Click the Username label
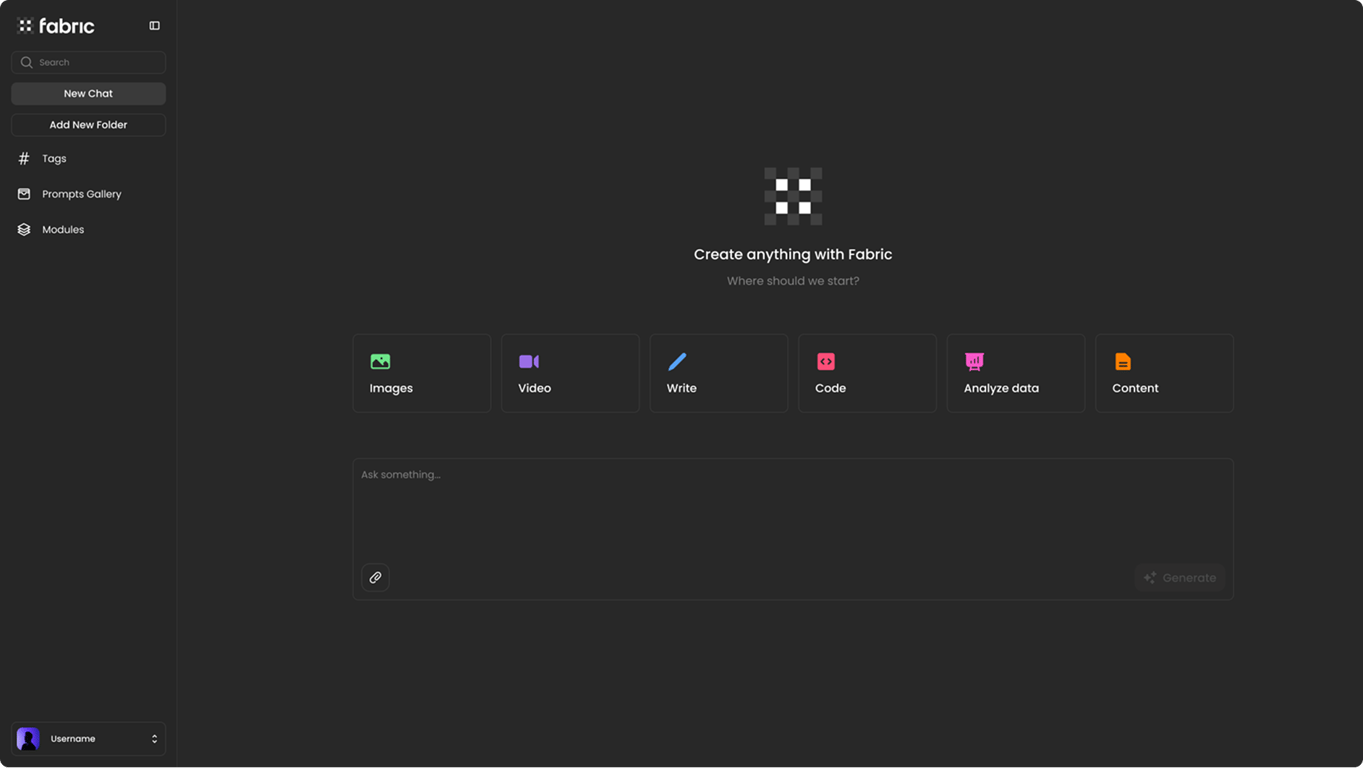Screen dimensions: 1363x768 (x=73, y=739)
